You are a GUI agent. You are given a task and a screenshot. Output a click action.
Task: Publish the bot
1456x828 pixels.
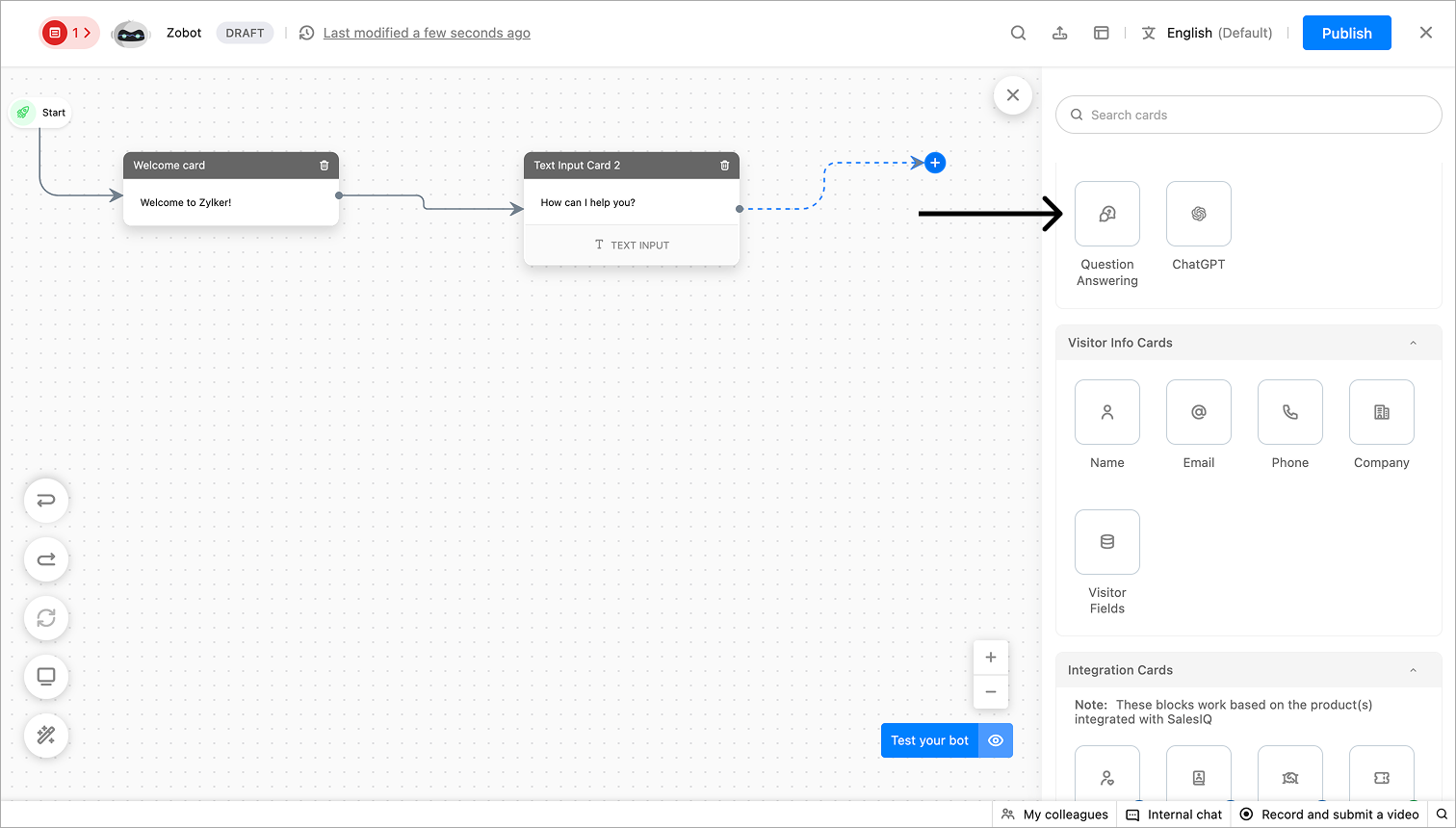1347,33
